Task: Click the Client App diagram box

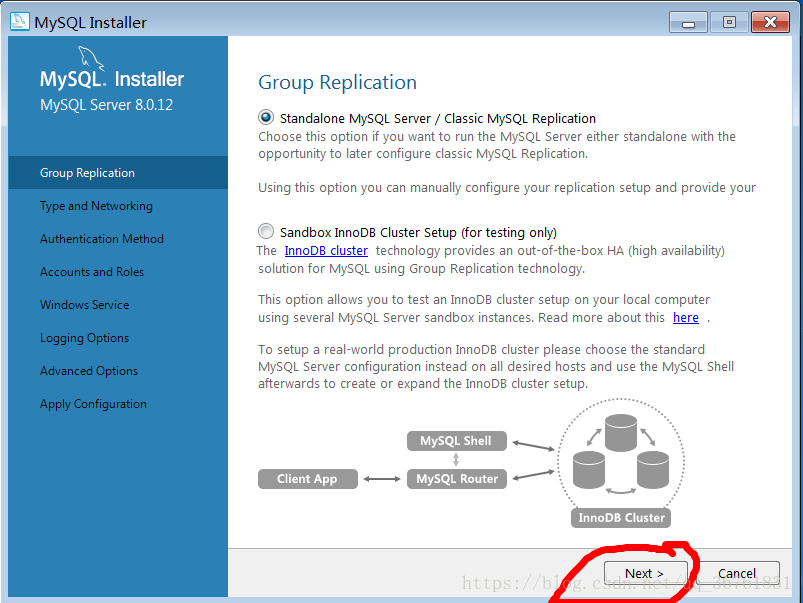Action: pyautogui.click(x=308, y=479)
